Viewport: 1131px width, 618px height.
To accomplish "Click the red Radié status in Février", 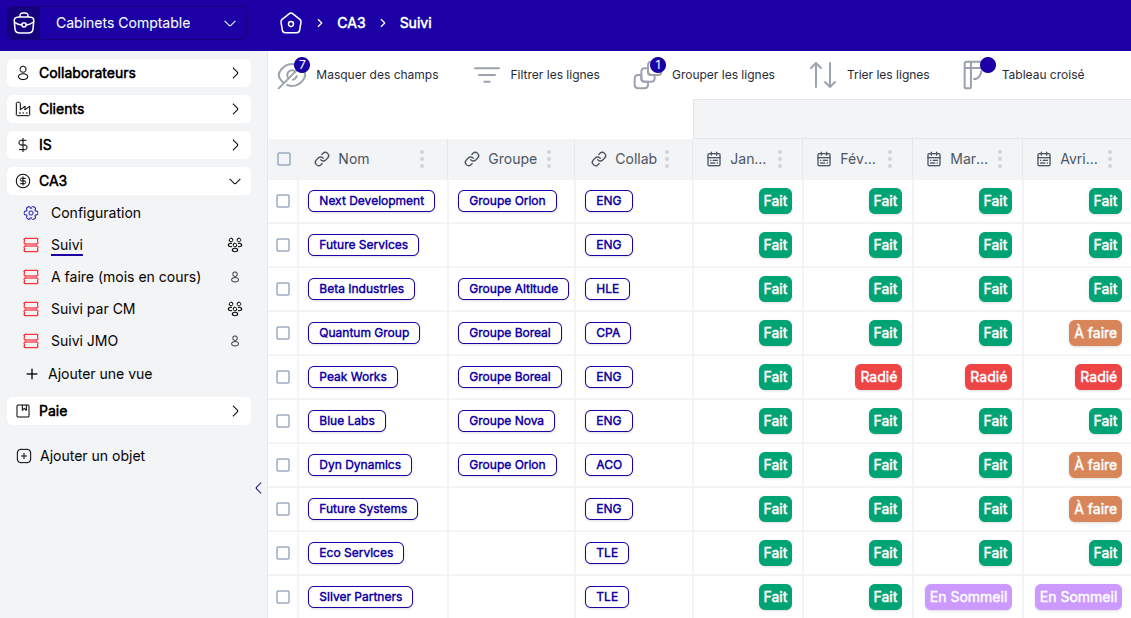I will pyautogui.click(x=878, y=377).
